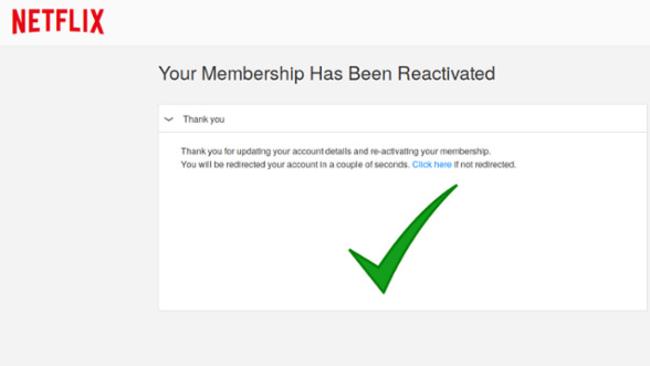Collapse the Thank you section chevron
This screenshot has height=366, width=650.
point(169,119)
